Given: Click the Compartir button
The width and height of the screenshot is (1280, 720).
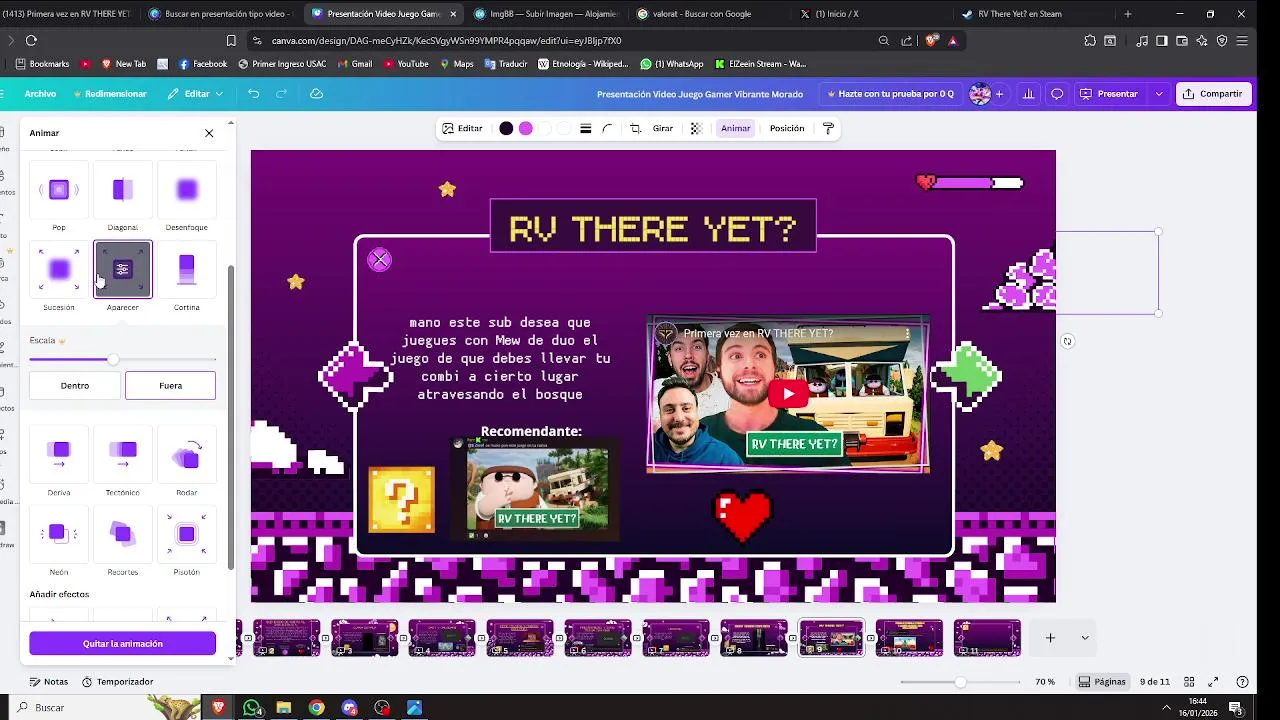Looking at the screenshot, I should pyautogui.click(x=1212, y=94).
